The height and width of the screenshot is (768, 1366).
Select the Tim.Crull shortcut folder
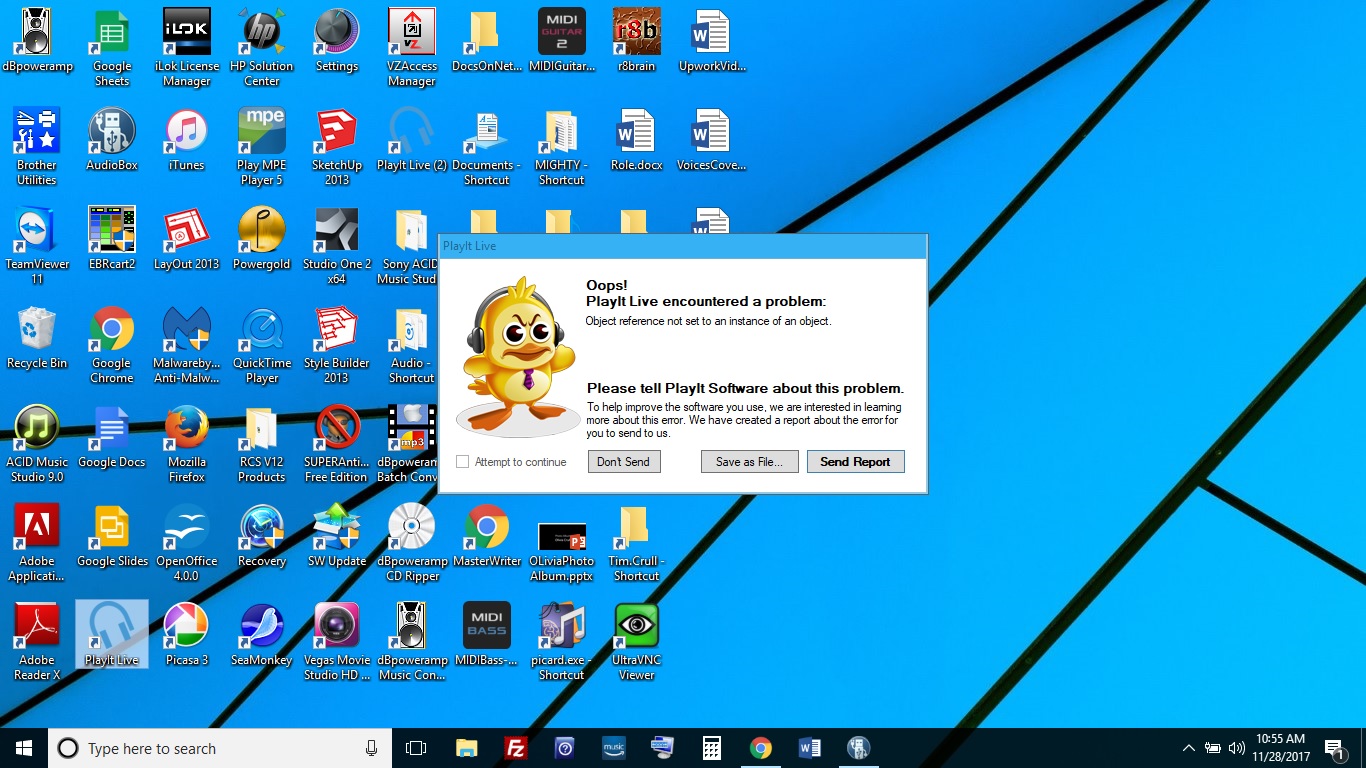[x=637, y=543]
